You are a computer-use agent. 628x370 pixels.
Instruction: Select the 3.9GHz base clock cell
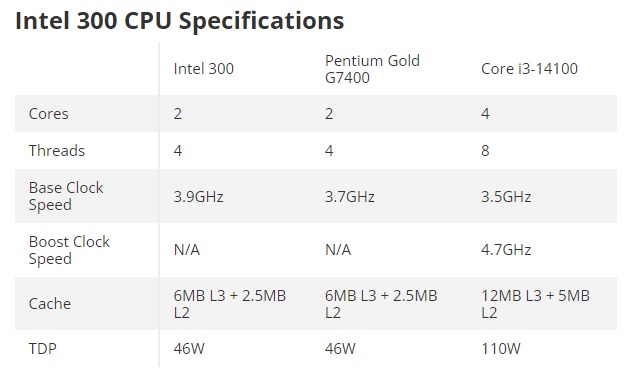point(198,197)
